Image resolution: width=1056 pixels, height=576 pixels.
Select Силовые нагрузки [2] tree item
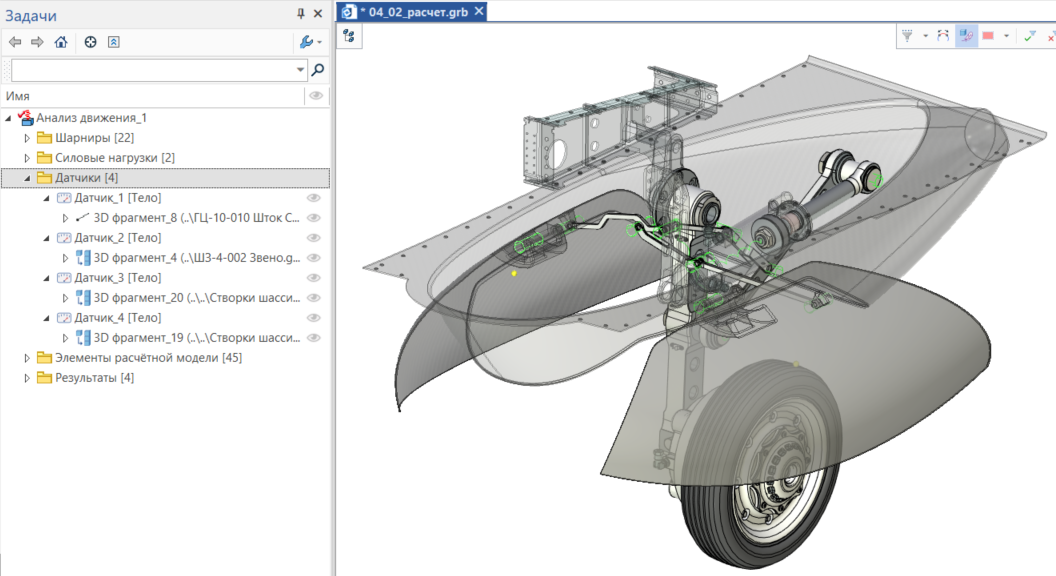[114, 158]
